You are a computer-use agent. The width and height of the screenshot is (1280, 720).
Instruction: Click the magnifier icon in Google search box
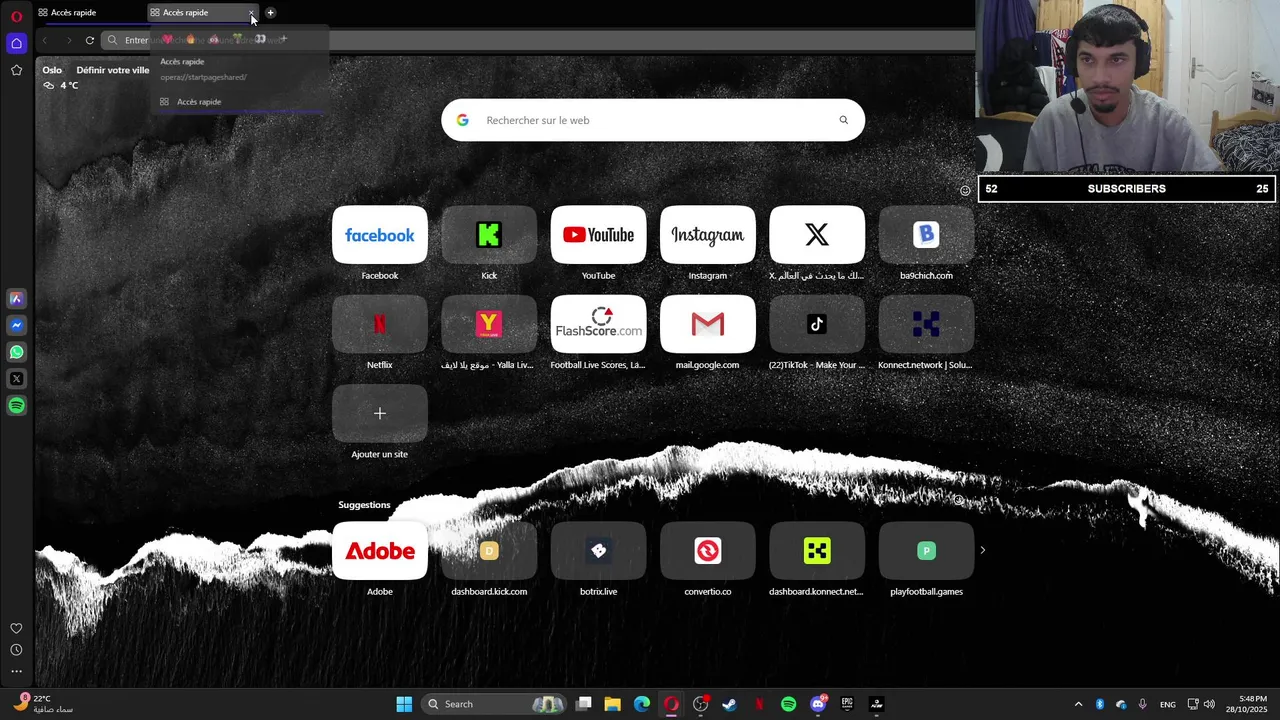[x=843, y=120]
